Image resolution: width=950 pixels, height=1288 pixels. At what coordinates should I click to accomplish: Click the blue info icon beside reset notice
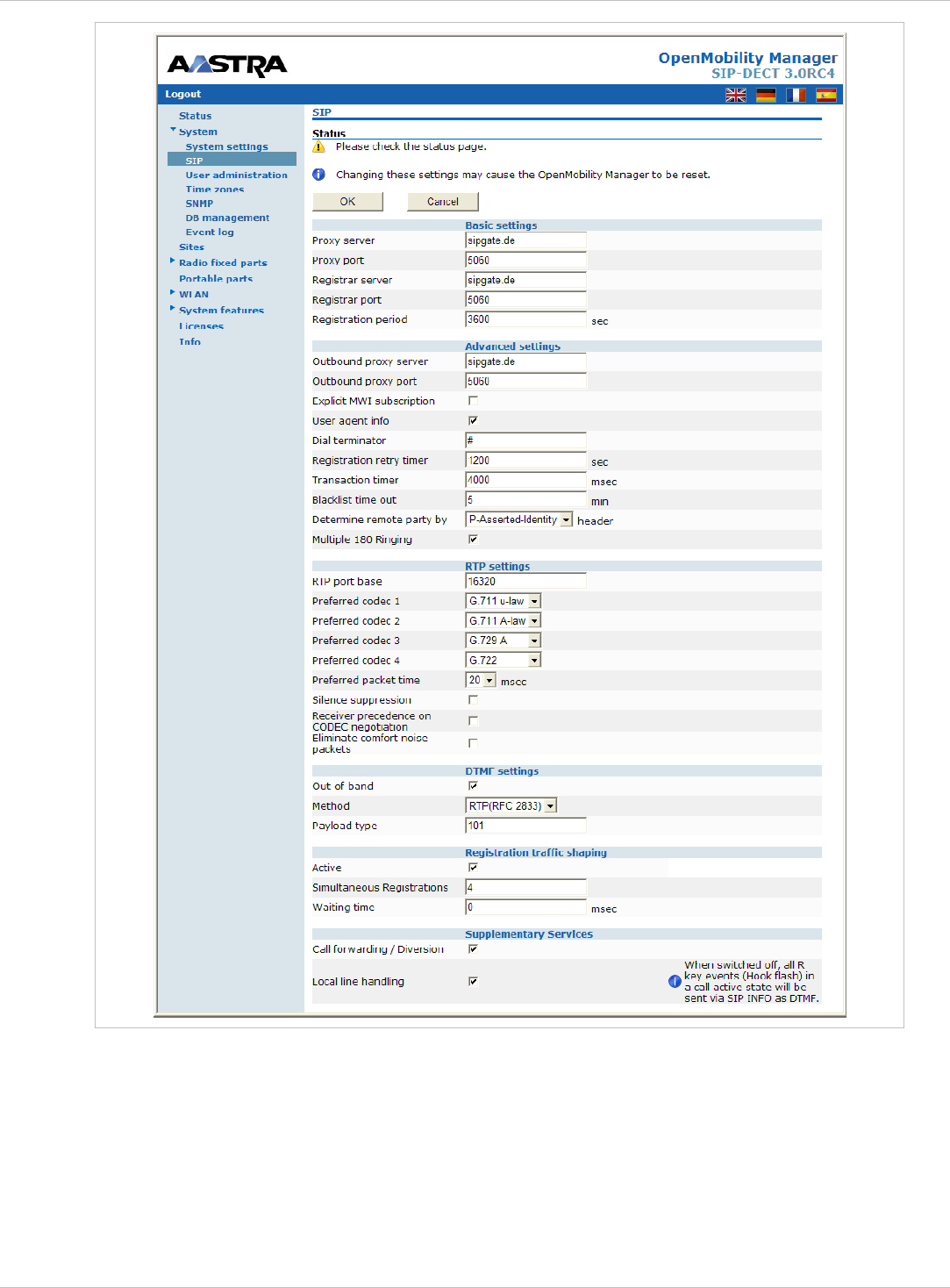coord(318,175)
